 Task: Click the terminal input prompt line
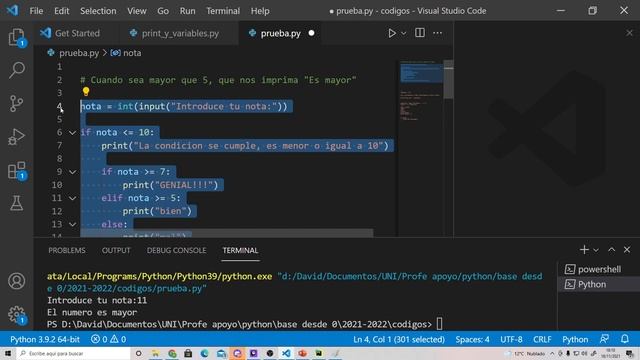coord(244,324)
